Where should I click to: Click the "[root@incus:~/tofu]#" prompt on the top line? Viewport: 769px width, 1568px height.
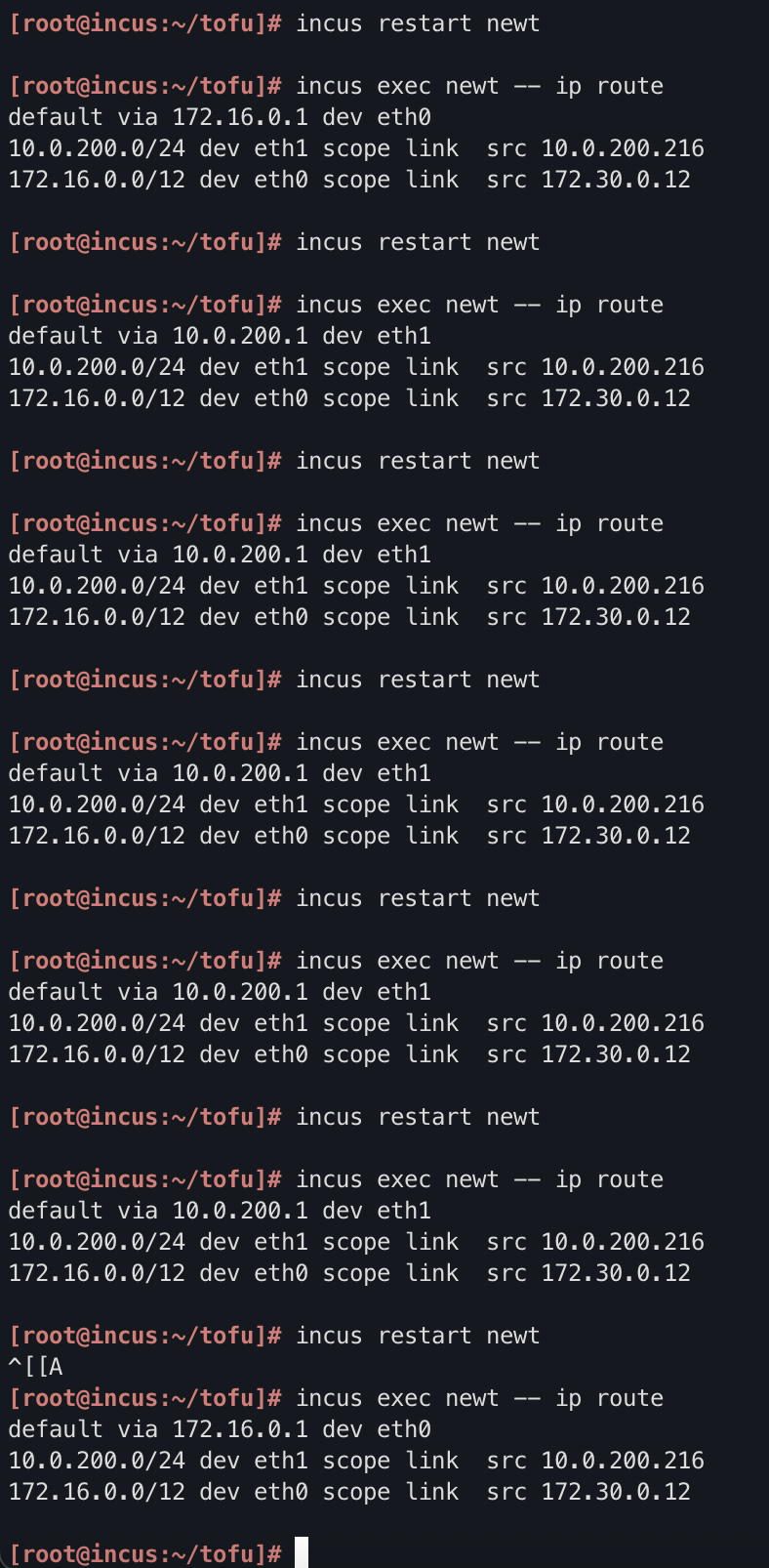point(145,23)
